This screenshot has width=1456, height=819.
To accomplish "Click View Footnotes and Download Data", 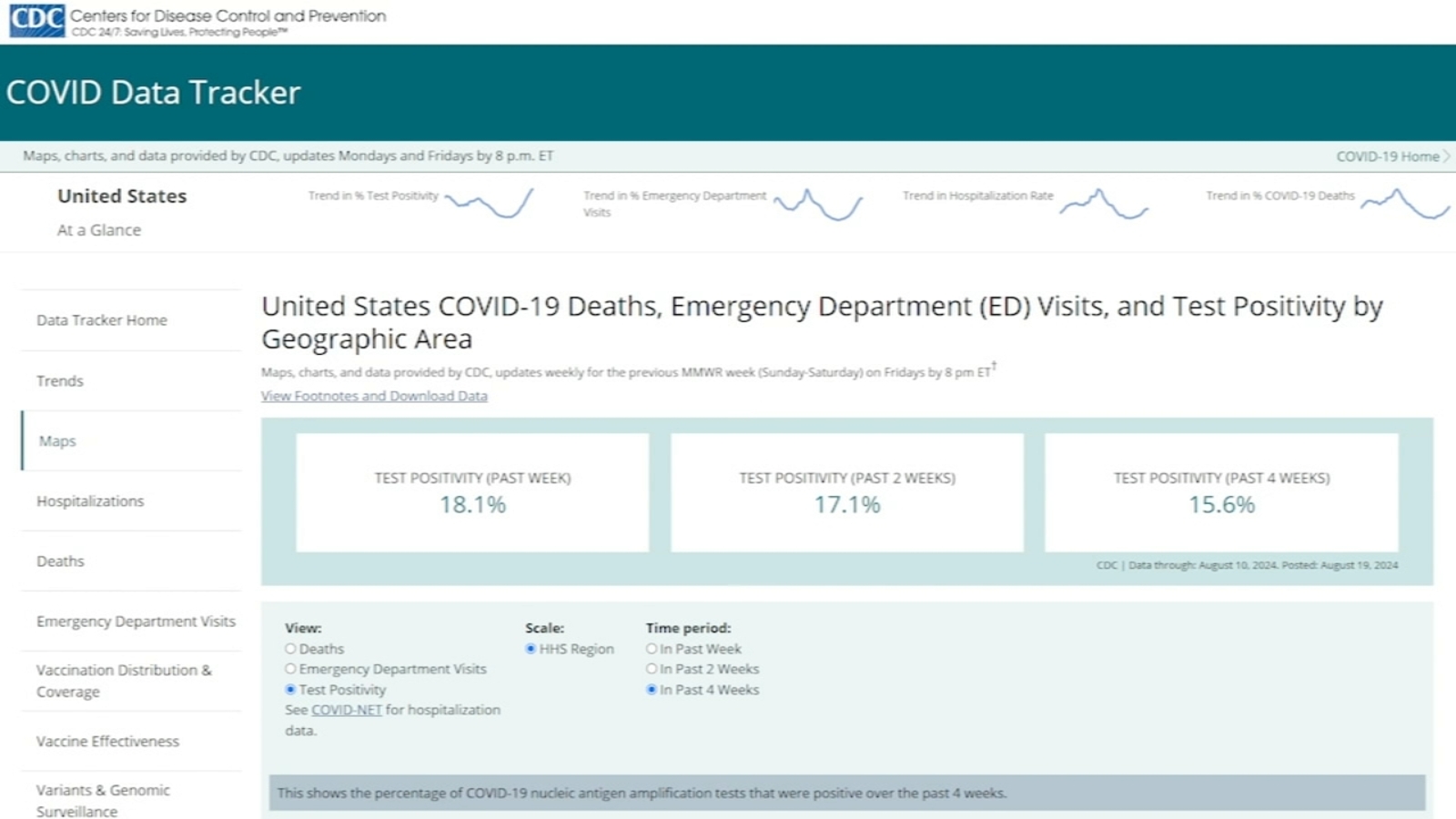I will (373, 396).
